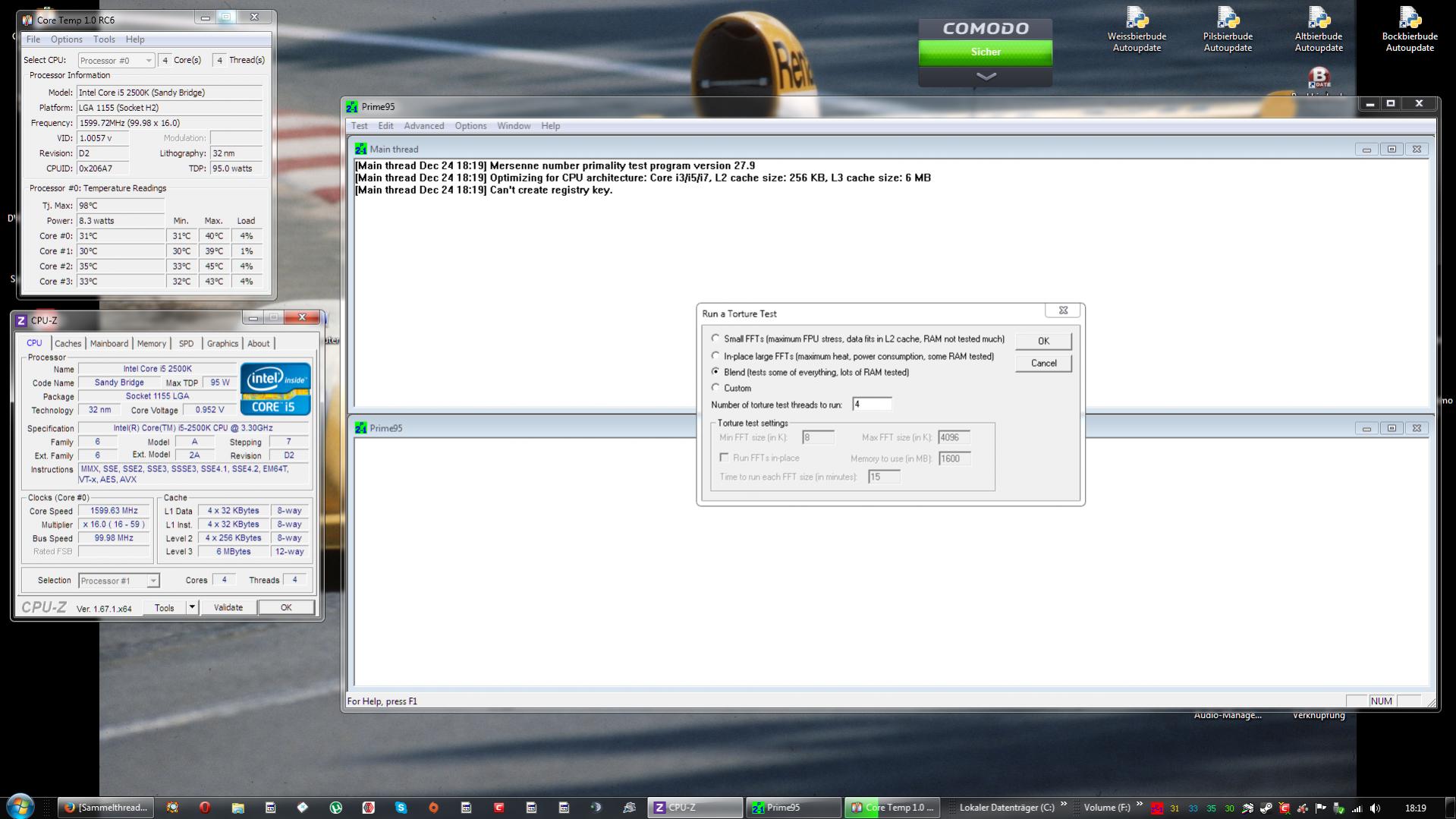Close the Run a Torture Test dialog

(1063, 310)
